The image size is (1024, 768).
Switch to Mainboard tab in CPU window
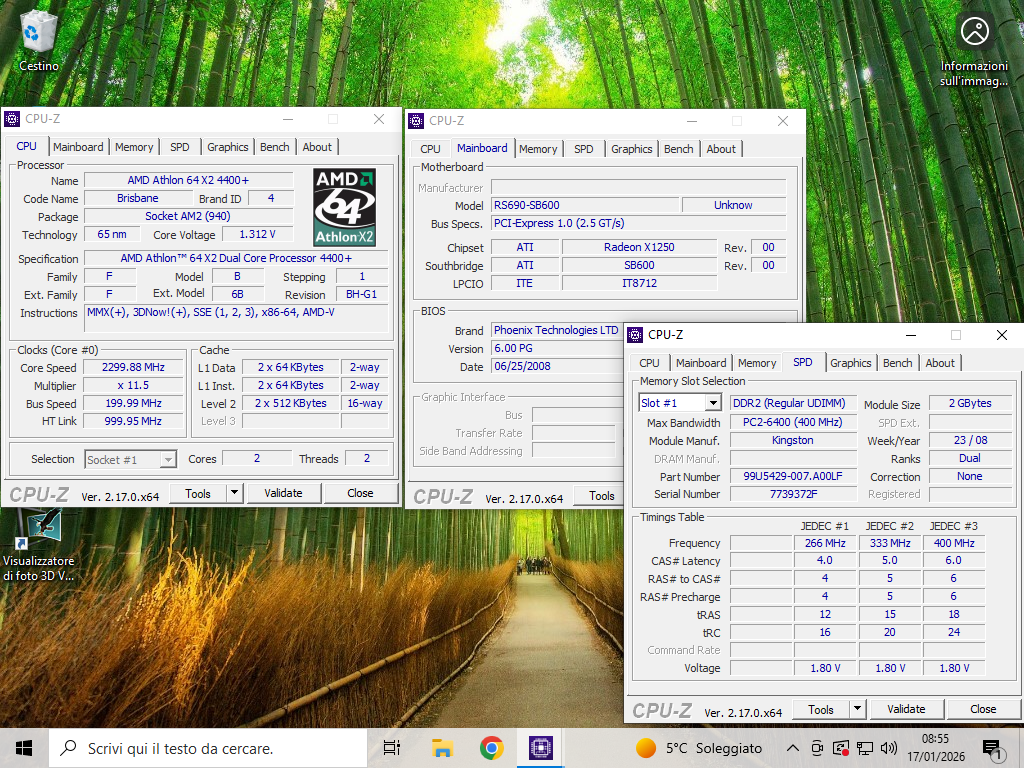[x=78, y=148]
